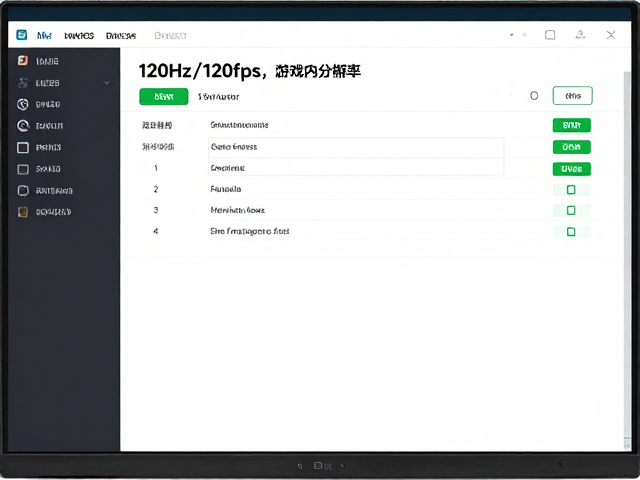Open the second tab in top bar
Image resolution: width=640 pixels, height=480 pixels.
pos(79,36)
